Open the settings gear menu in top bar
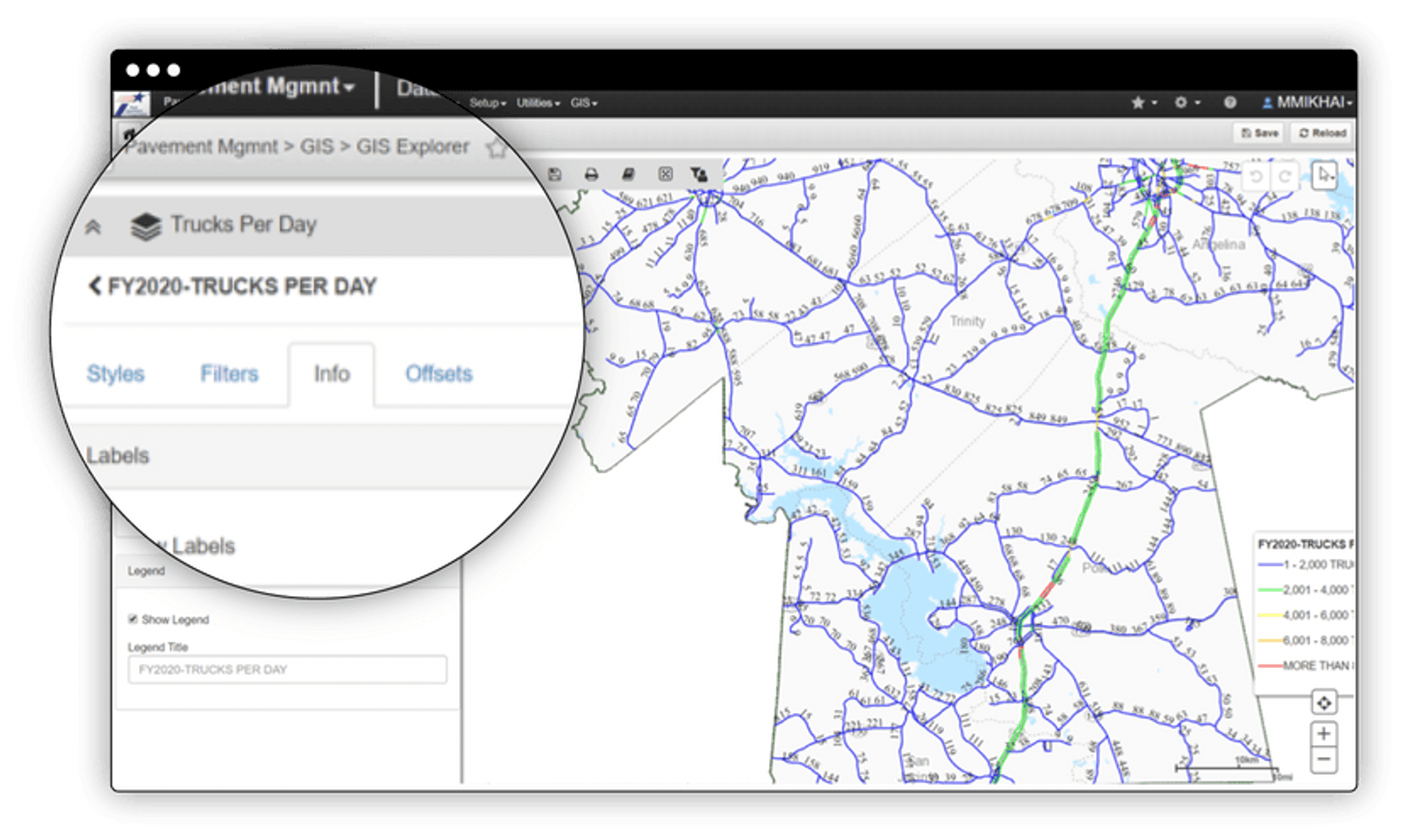The height and width of the screenshot is (840, 1406). click(1187, 102)
